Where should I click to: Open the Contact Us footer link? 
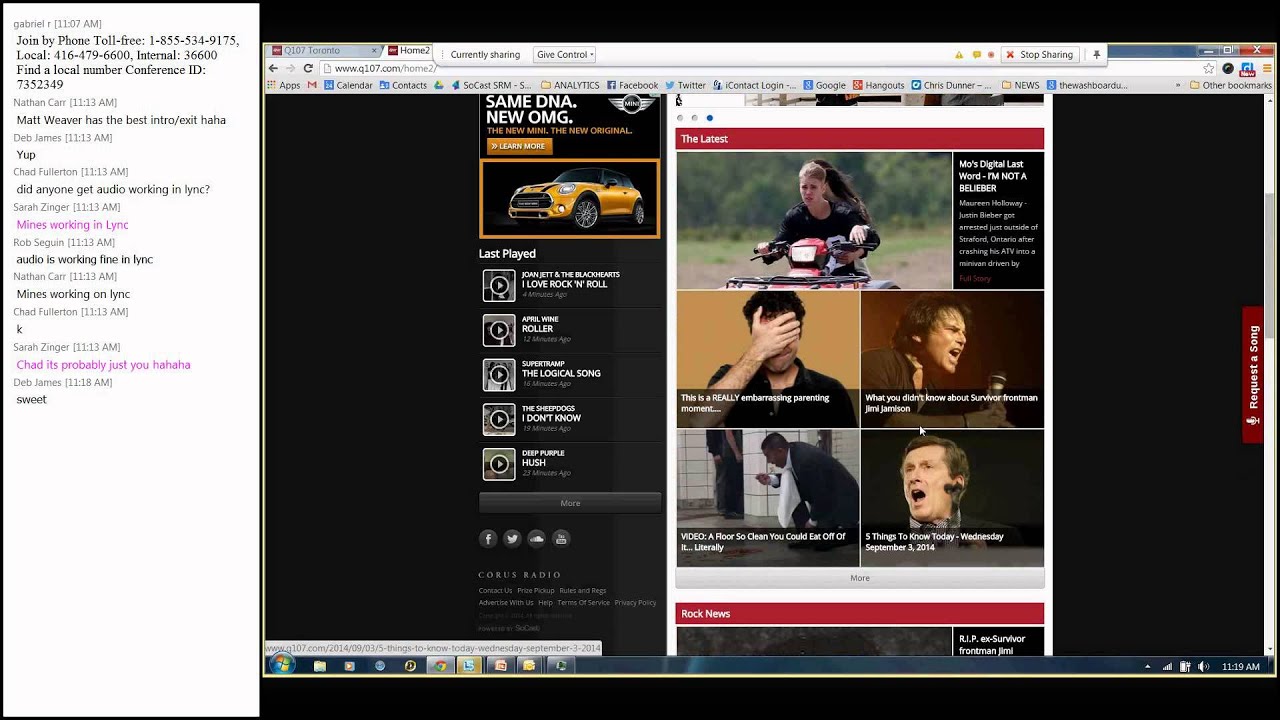click(x=495, y=590)
